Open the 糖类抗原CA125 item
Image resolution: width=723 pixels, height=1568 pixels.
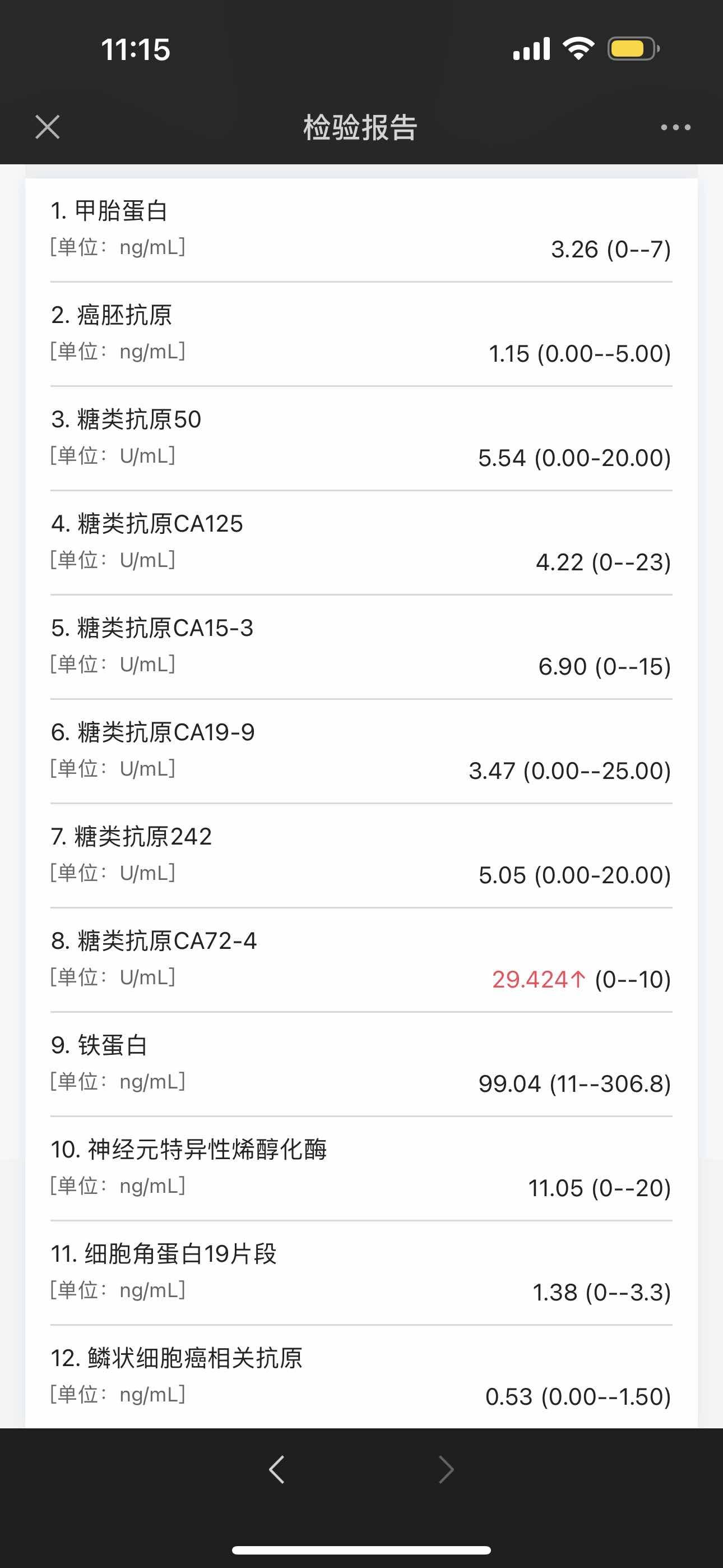361,542
